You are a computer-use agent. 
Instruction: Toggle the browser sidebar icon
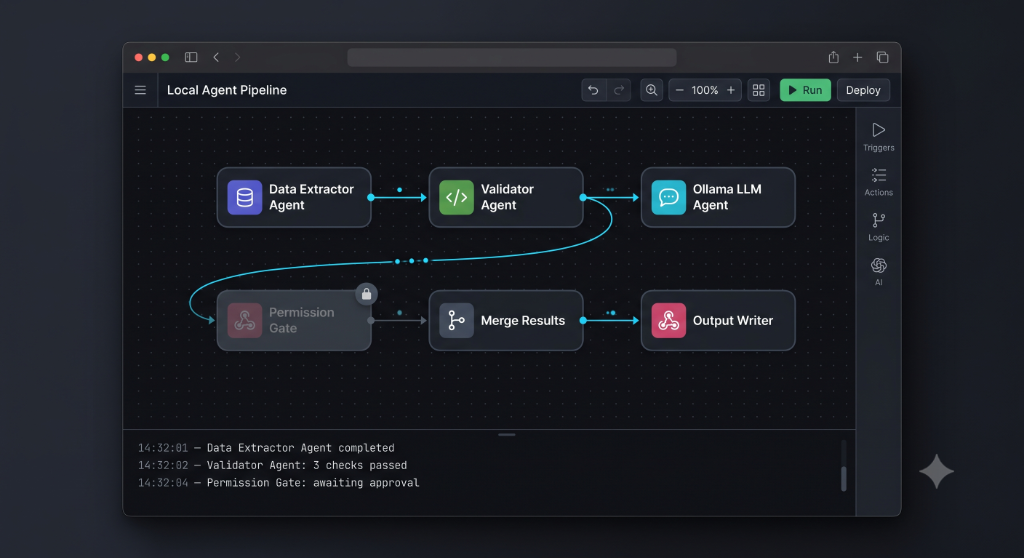[191, 57]
